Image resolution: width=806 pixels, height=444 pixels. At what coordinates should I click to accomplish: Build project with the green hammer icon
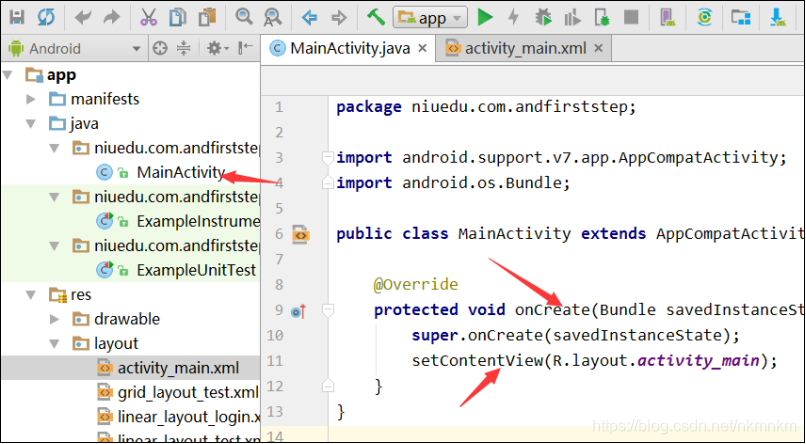click(x=376, y=17)
